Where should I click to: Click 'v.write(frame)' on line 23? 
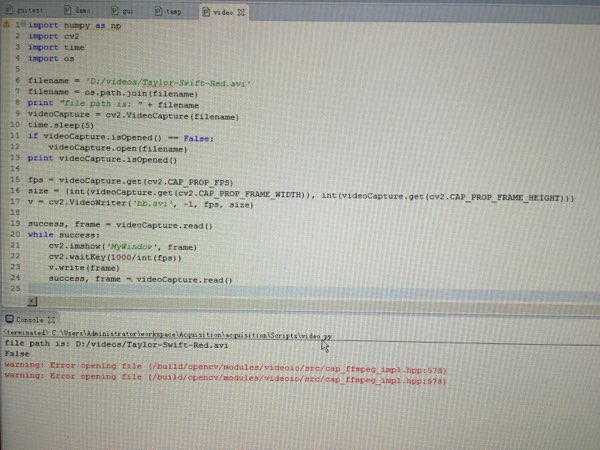click(84, 268)
